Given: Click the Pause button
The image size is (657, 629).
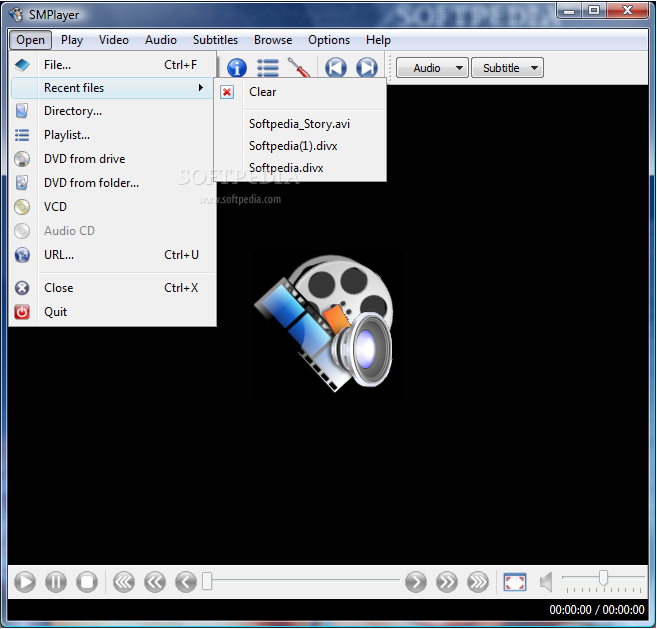Looking at the screenshot, I should click(x=56, y=582).
